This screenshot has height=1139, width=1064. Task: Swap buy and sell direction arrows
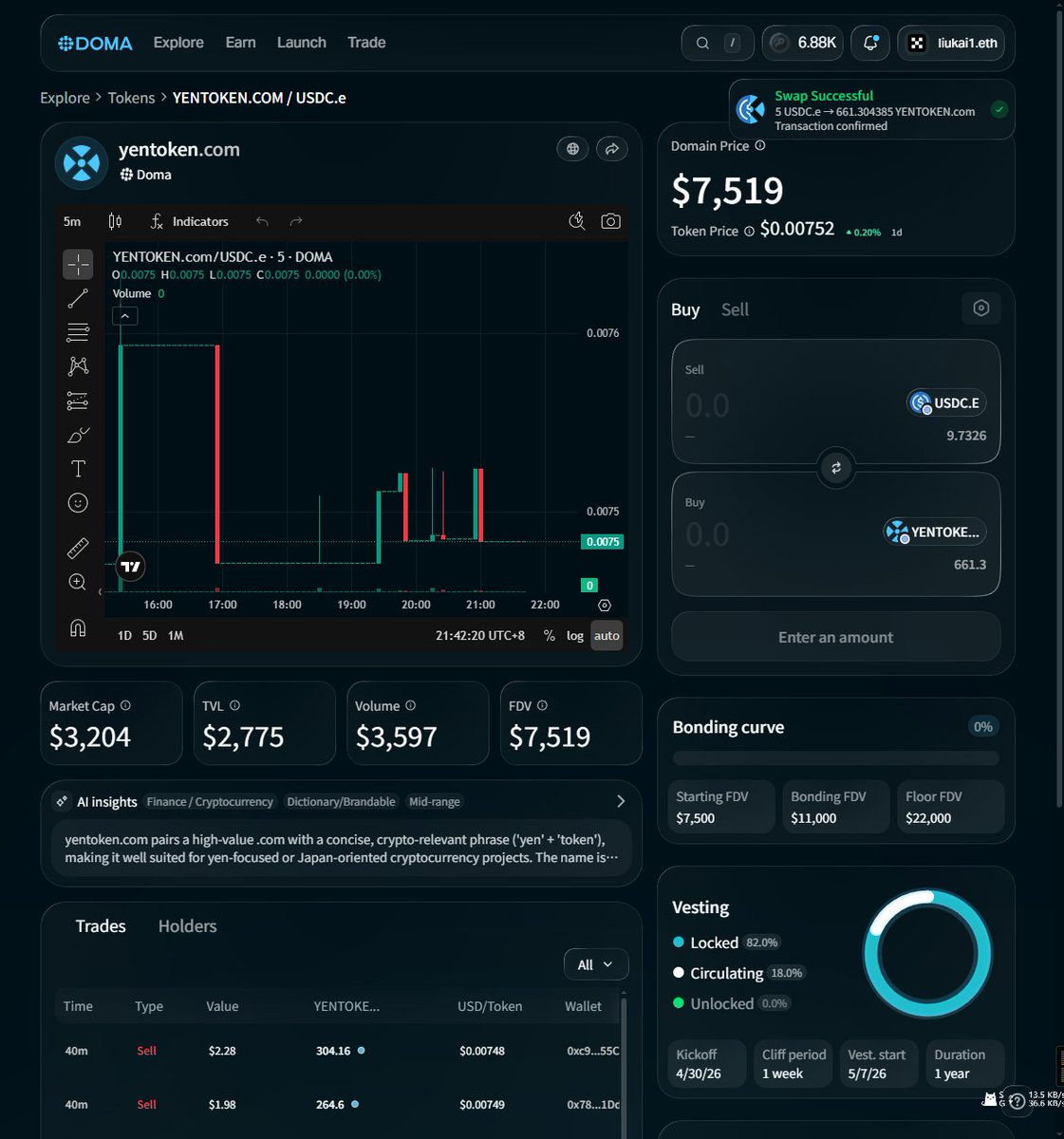[836, 468]
